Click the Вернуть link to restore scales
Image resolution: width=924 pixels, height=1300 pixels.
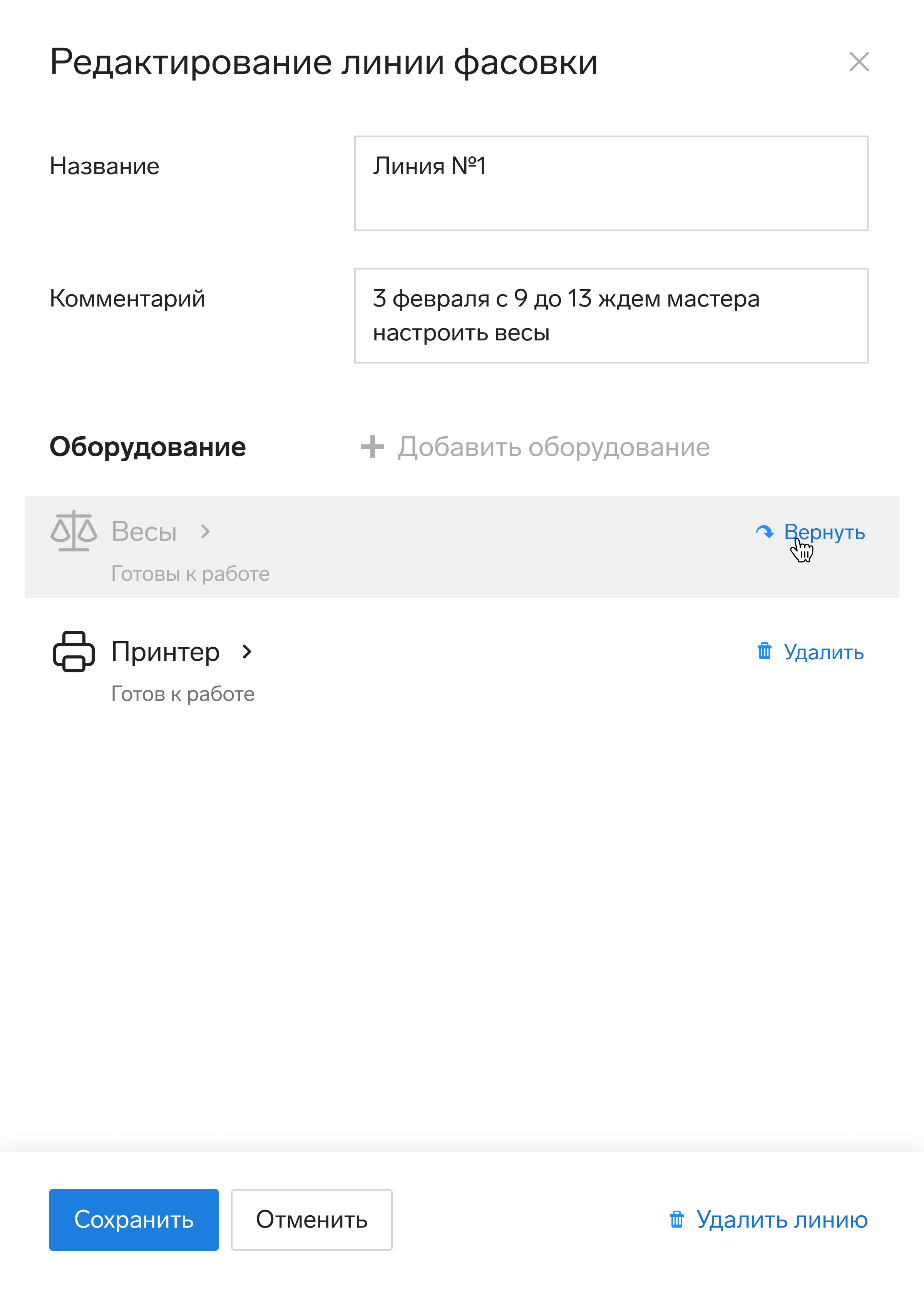(824, 532)
